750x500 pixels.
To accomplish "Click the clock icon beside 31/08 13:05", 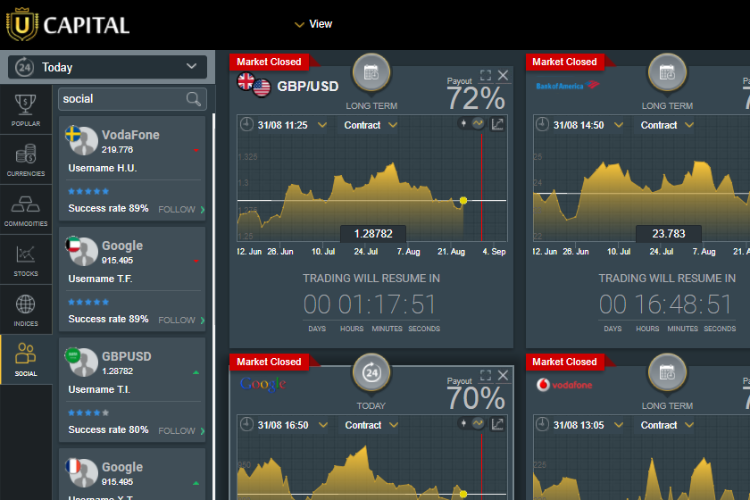I will coord(542,424).
